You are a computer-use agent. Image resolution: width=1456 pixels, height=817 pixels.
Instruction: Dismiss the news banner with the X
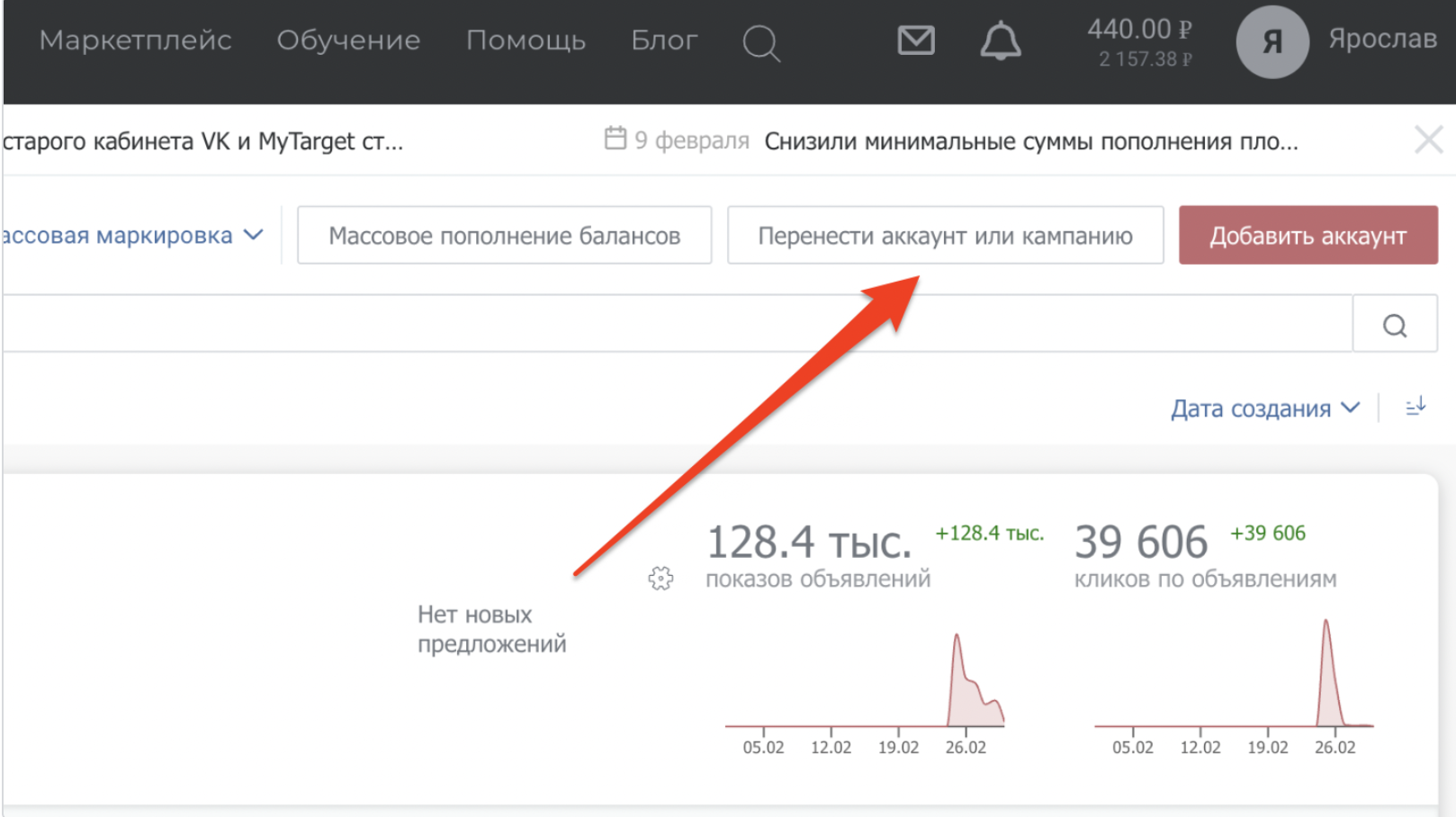[x=1429, y=139]
